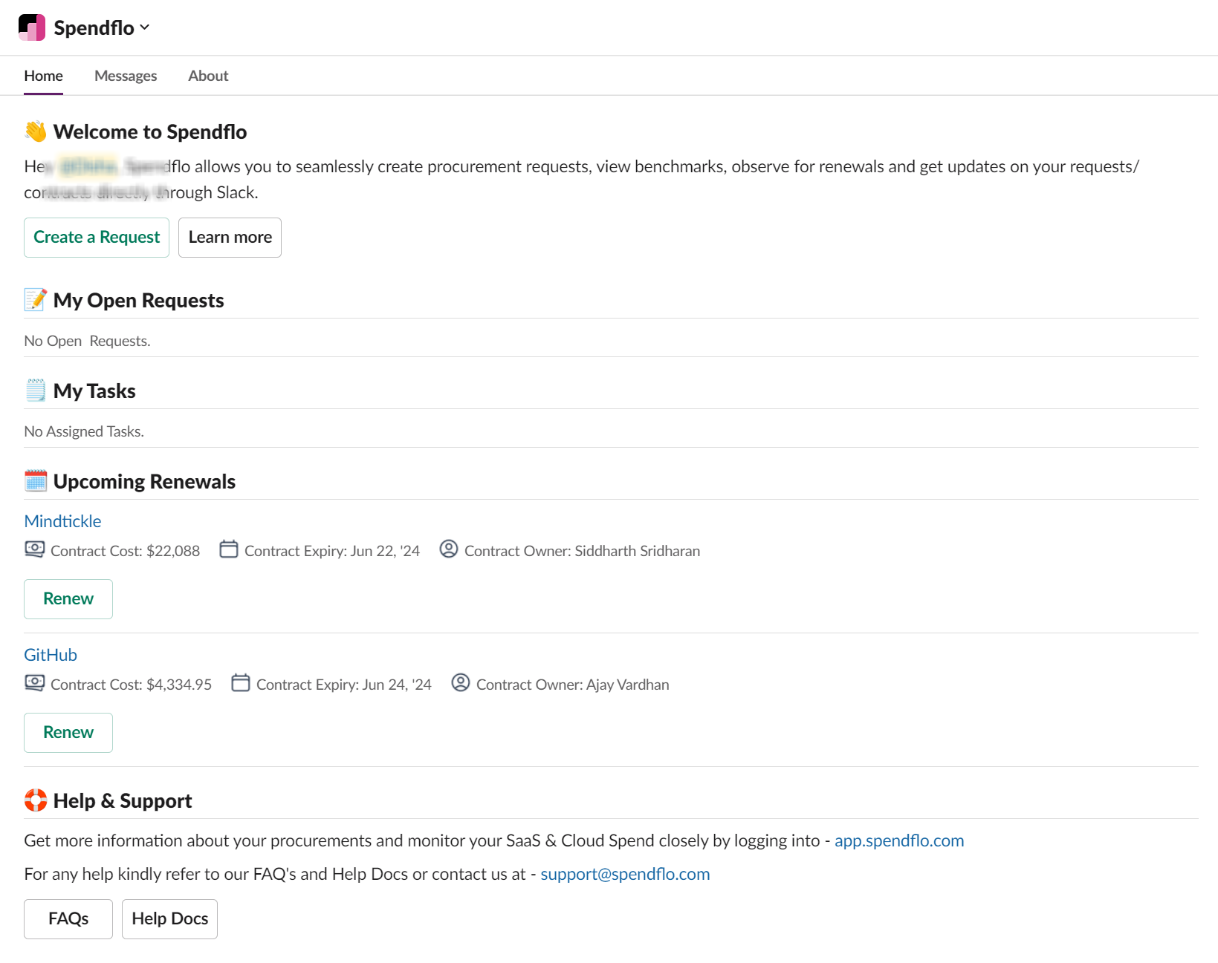Click the Learn more button
Screen dimensions: 1218x963
(230, 237)
